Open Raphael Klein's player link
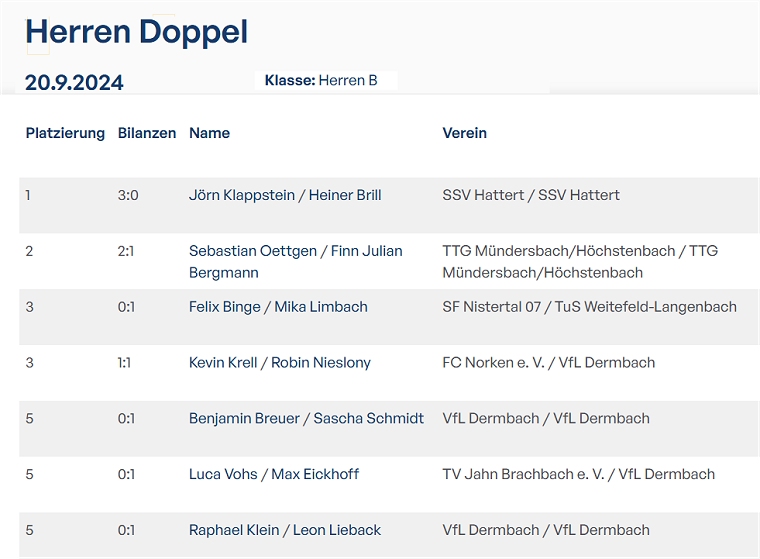Image resolution: width=760 pixels, height=559 pixels. click(233, 531)
